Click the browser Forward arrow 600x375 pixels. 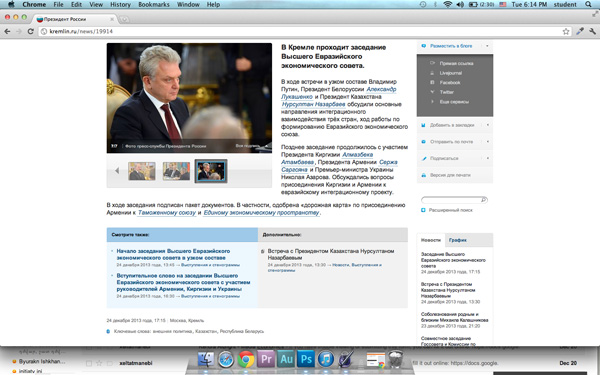19,31
